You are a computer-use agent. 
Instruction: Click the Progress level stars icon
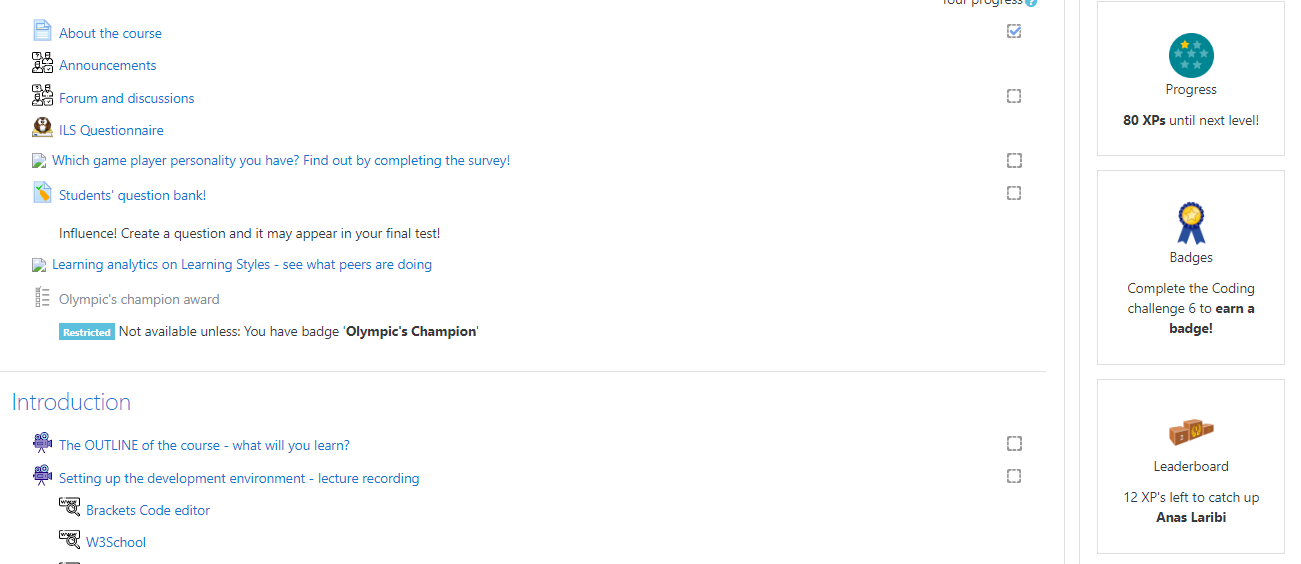pos(1191,56)
